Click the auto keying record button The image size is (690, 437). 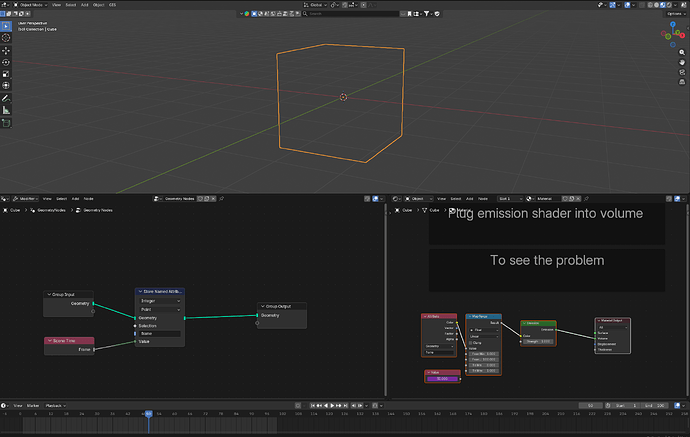(297, 405)
